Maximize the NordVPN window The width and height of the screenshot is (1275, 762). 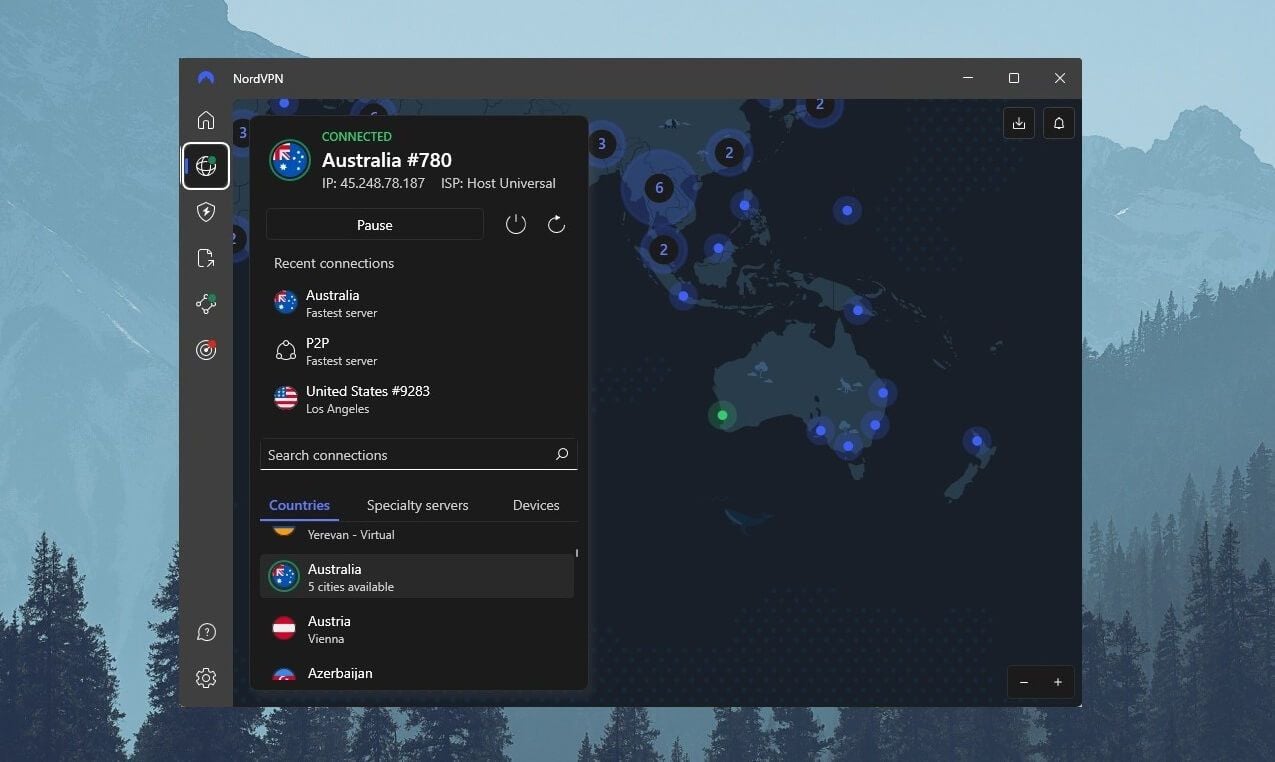(1014, 78)
